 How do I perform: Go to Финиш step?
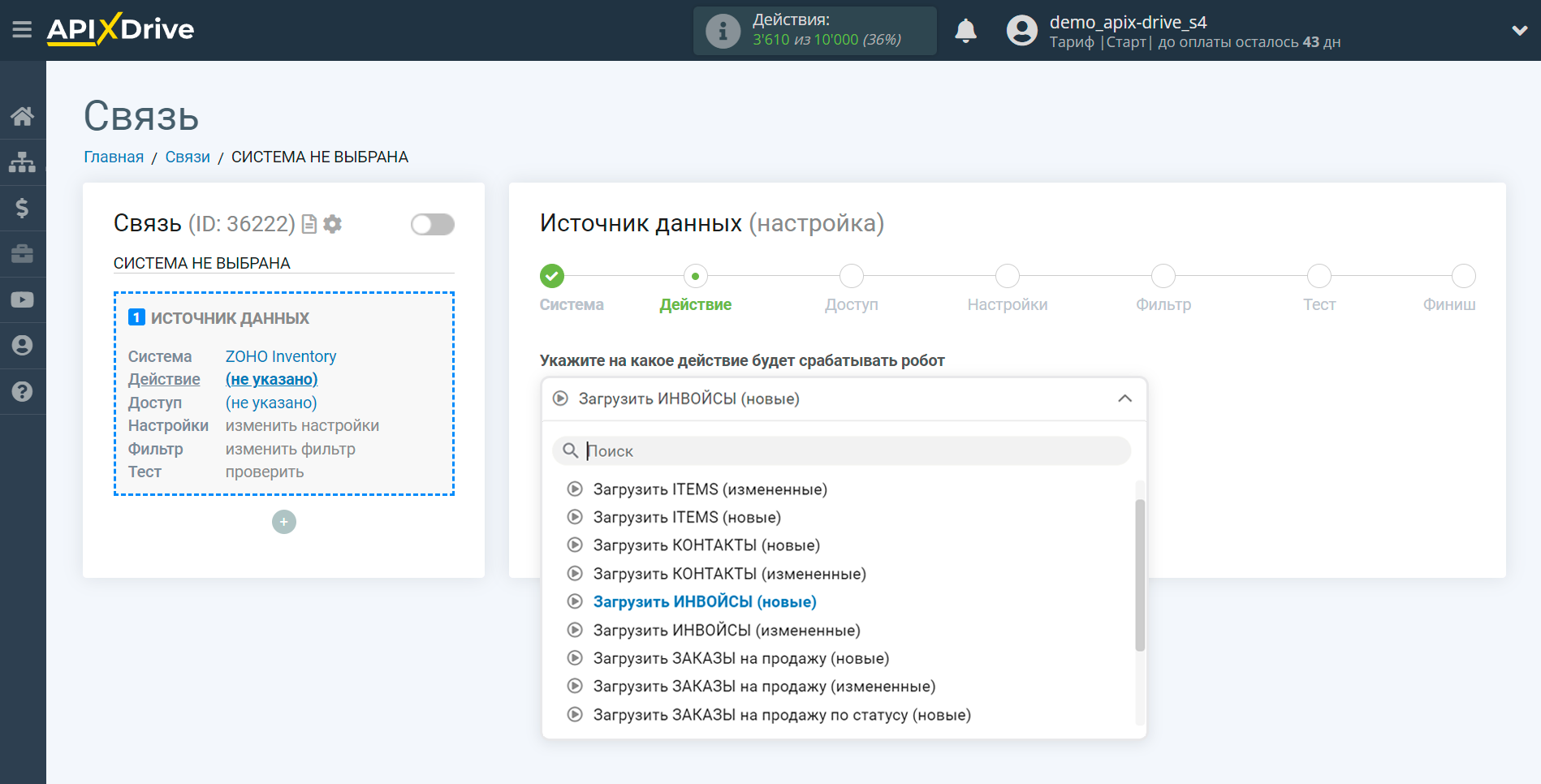[1464, 276]
